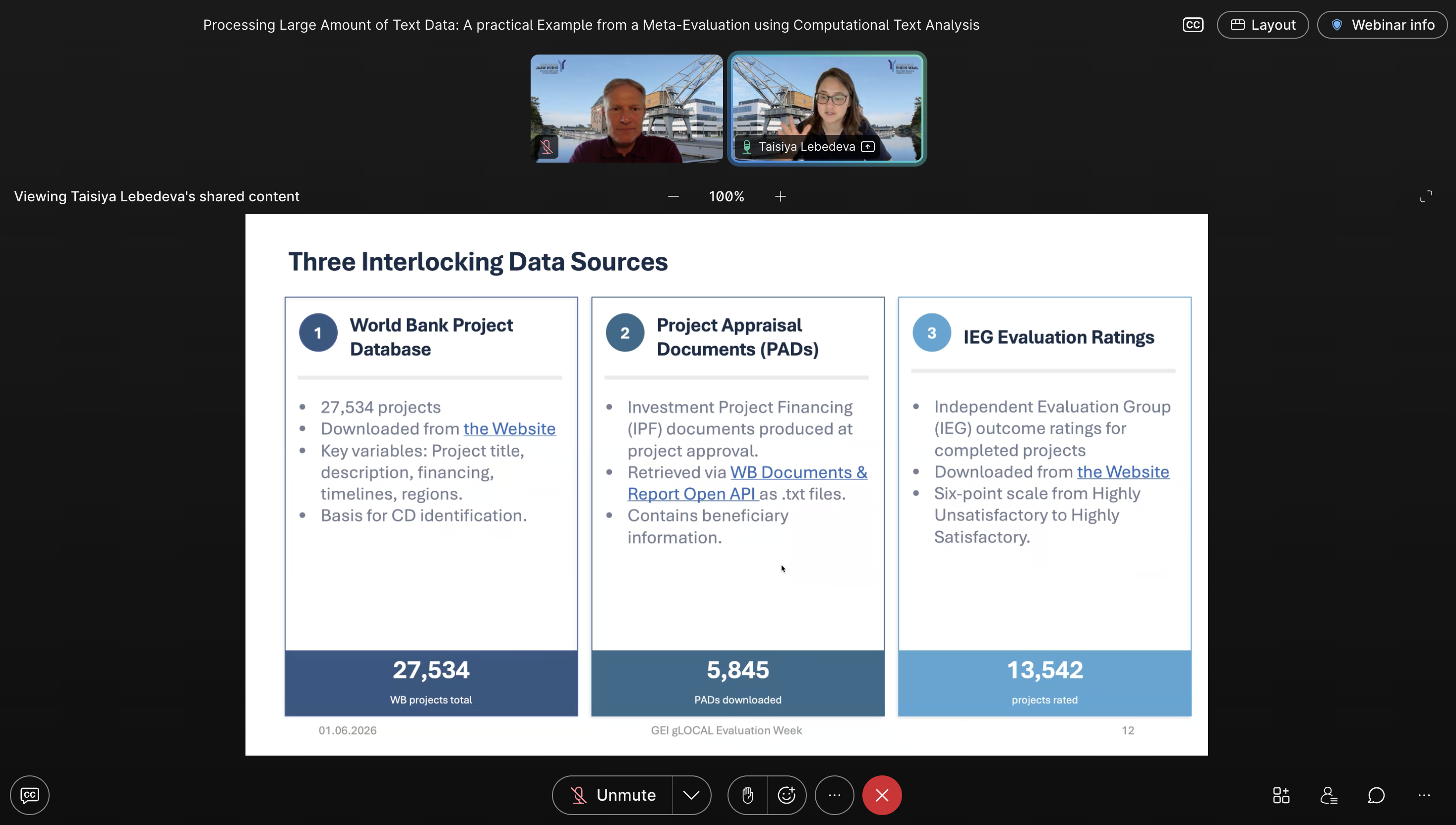Click the slide date '01.06.2026'
The image size is (1456, 825).
point(348,730)
